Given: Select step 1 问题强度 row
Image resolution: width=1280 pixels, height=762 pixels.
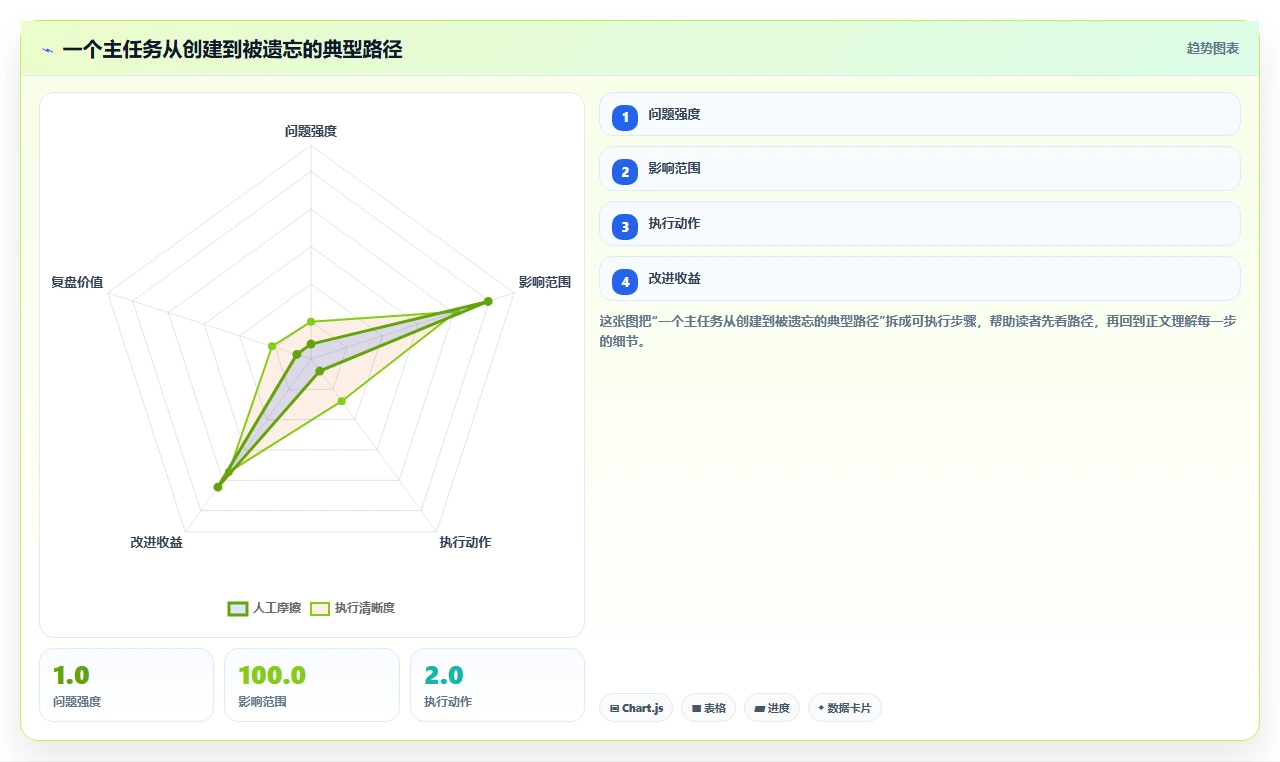Looking at the screenshot, I should click(x=920, y=114).
